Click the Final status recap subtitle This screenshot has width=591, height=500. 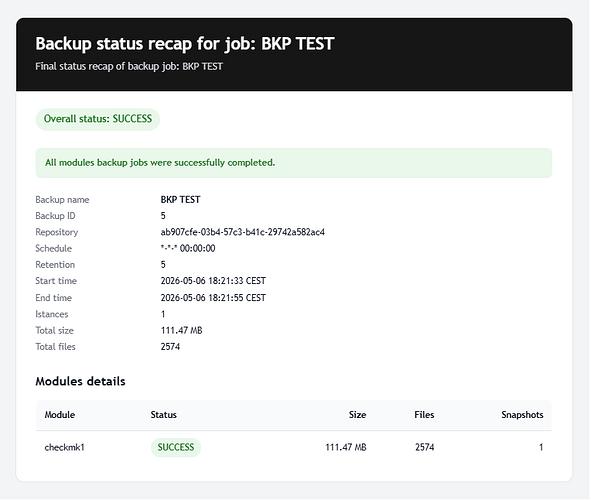tap(129, 67)
